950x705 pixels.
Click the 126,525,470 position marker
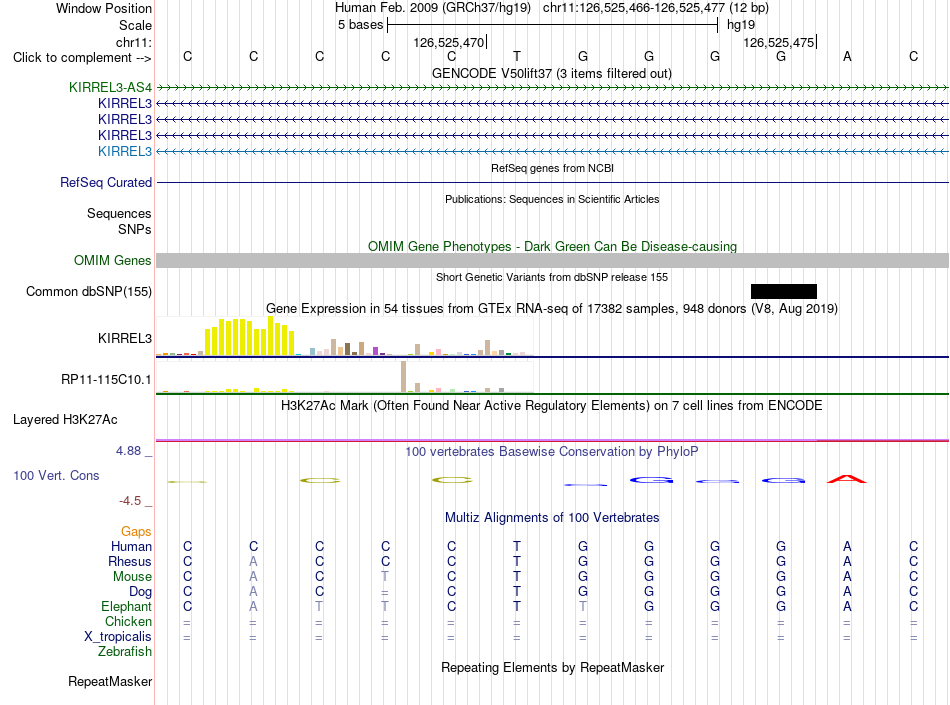pos(449,42)
